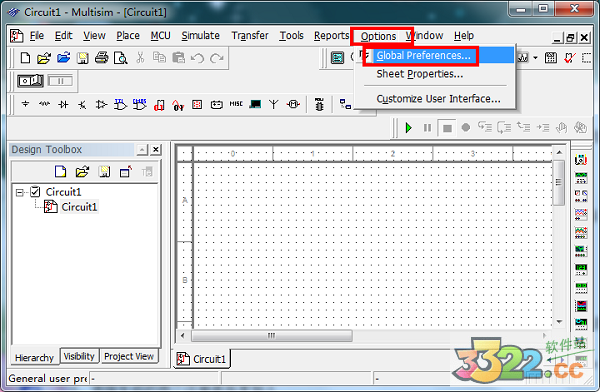The height and width of the screenshot is (392, 600).
Task: Collapse the Circuit1 tree node
Action: [x=20, y=192]
